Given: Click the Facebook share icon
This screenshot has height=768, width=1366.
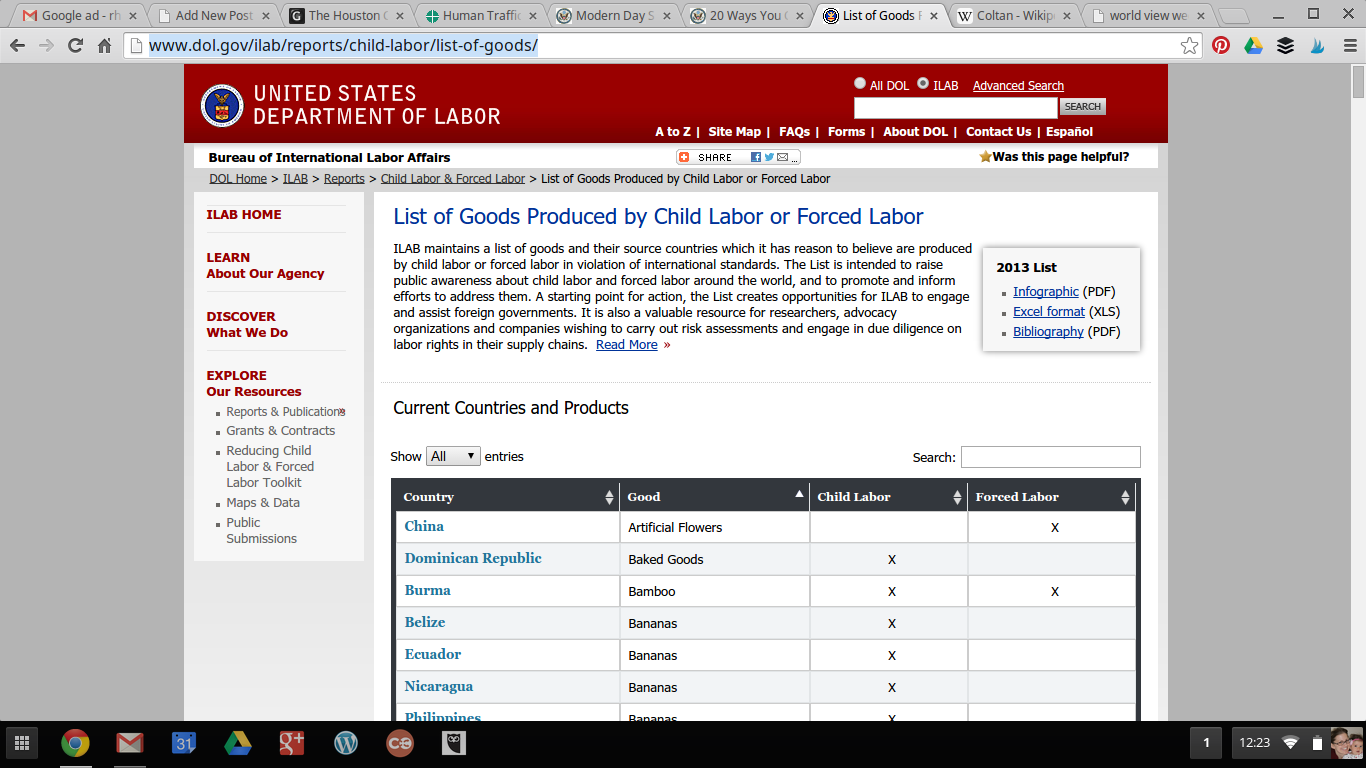Looking at the screenshot, I should (x=756, y=157).
